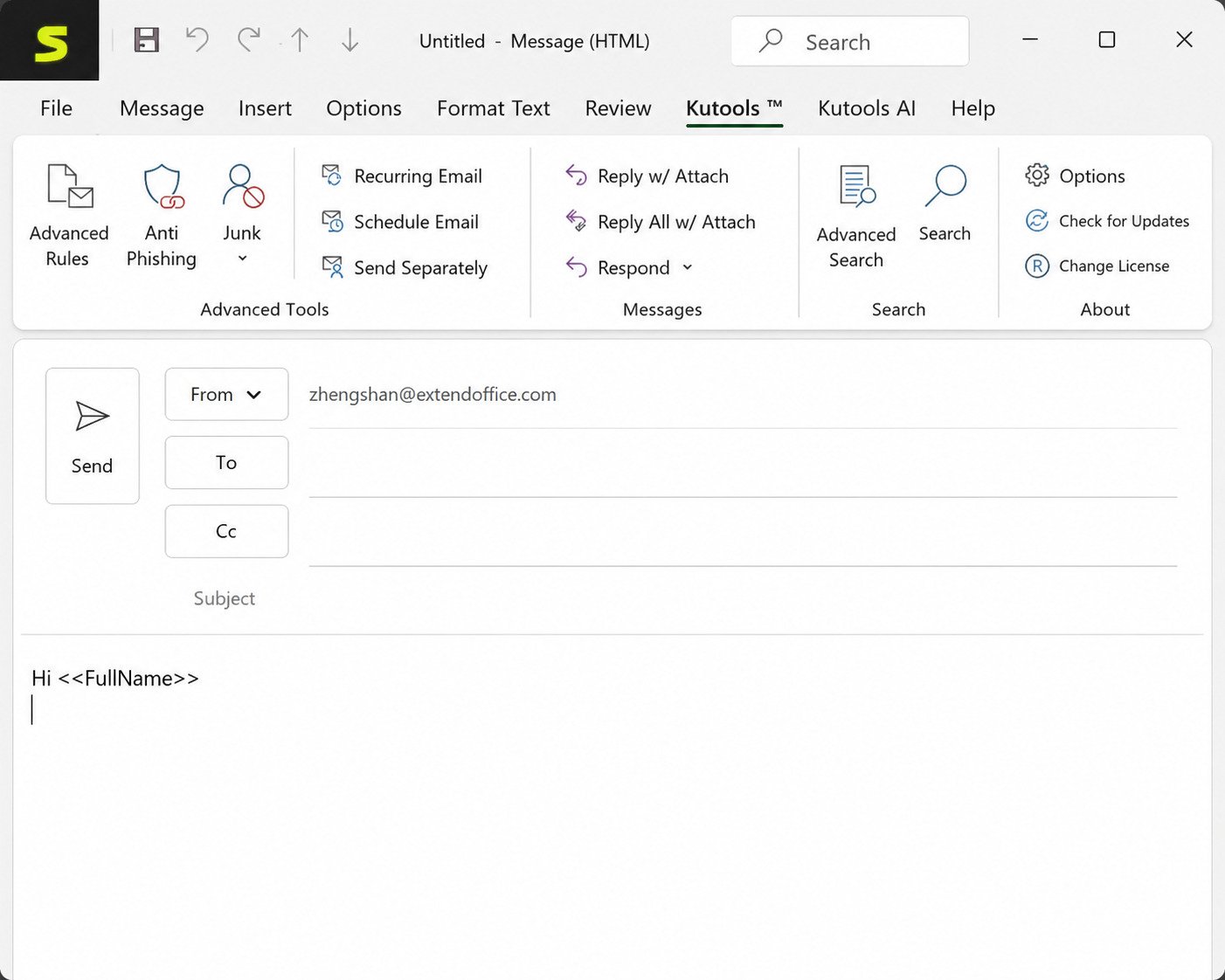Open Advanced Rules tool
1225x980 pixels.
pos(69,216)
